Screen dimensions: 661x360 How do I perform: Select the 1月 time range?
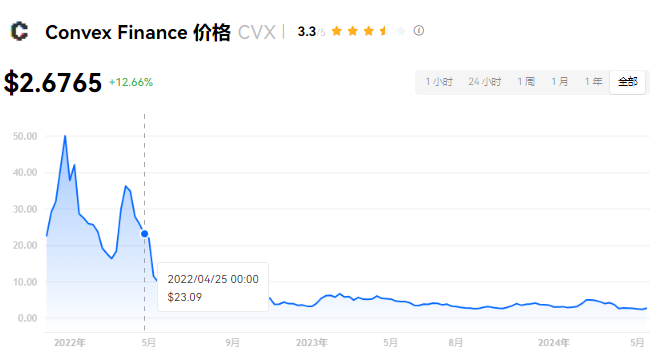[x=560, y=82]
